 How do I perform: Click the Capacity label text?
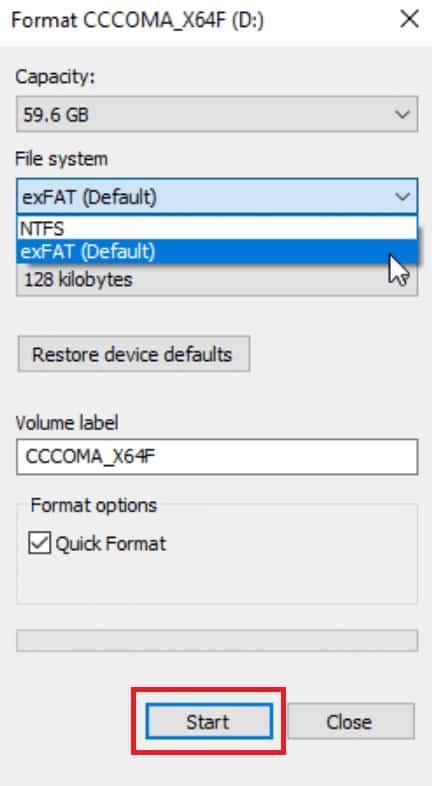[x=55, y=77]
